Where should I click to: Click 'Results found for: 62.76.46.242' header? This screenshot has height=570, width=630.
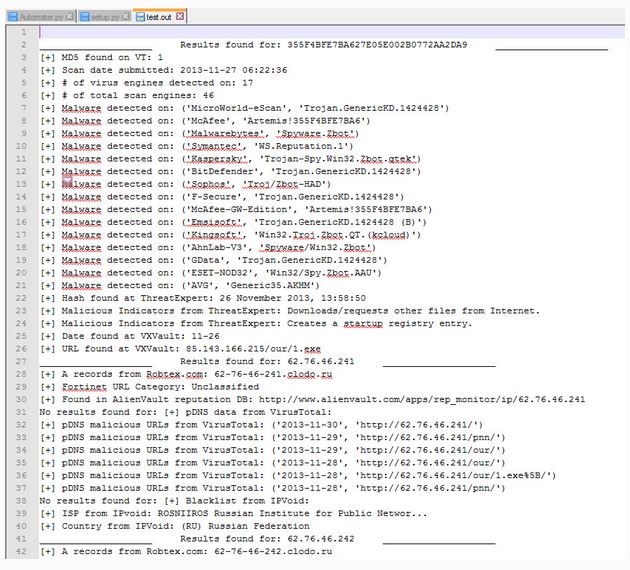pos(267,539)
